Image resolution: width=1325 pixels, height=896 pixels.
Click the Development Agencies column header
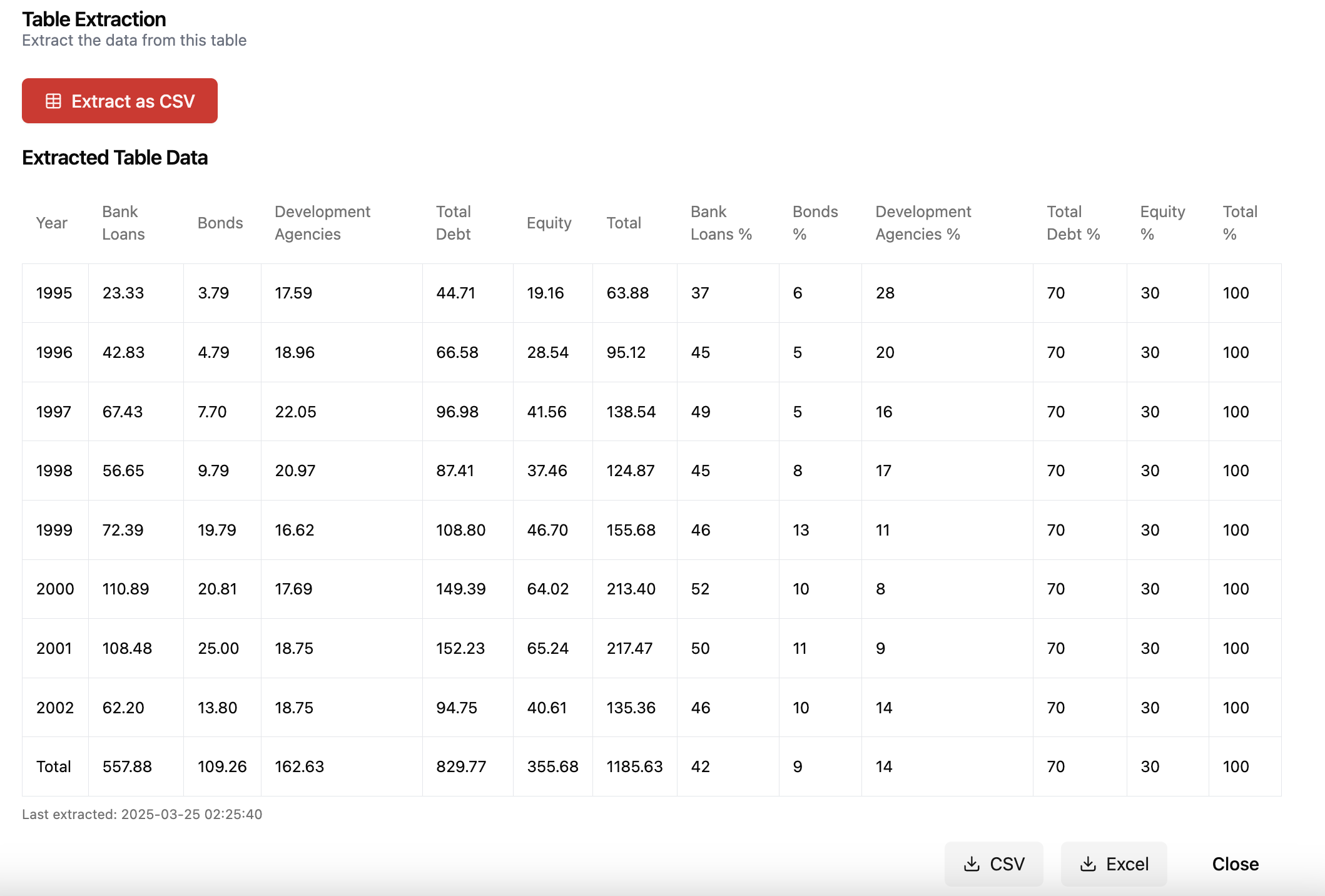[x=322, y=223]
